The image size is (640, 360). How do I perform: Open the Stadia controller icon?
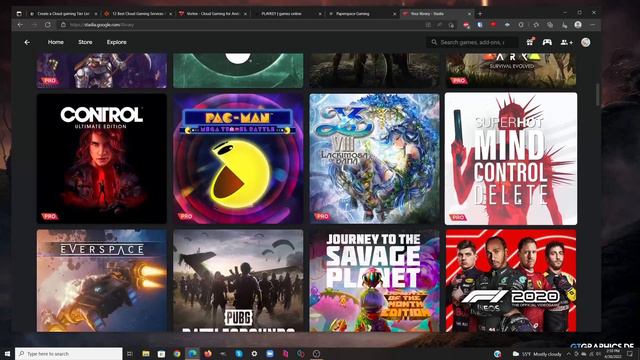click(547, 42)
